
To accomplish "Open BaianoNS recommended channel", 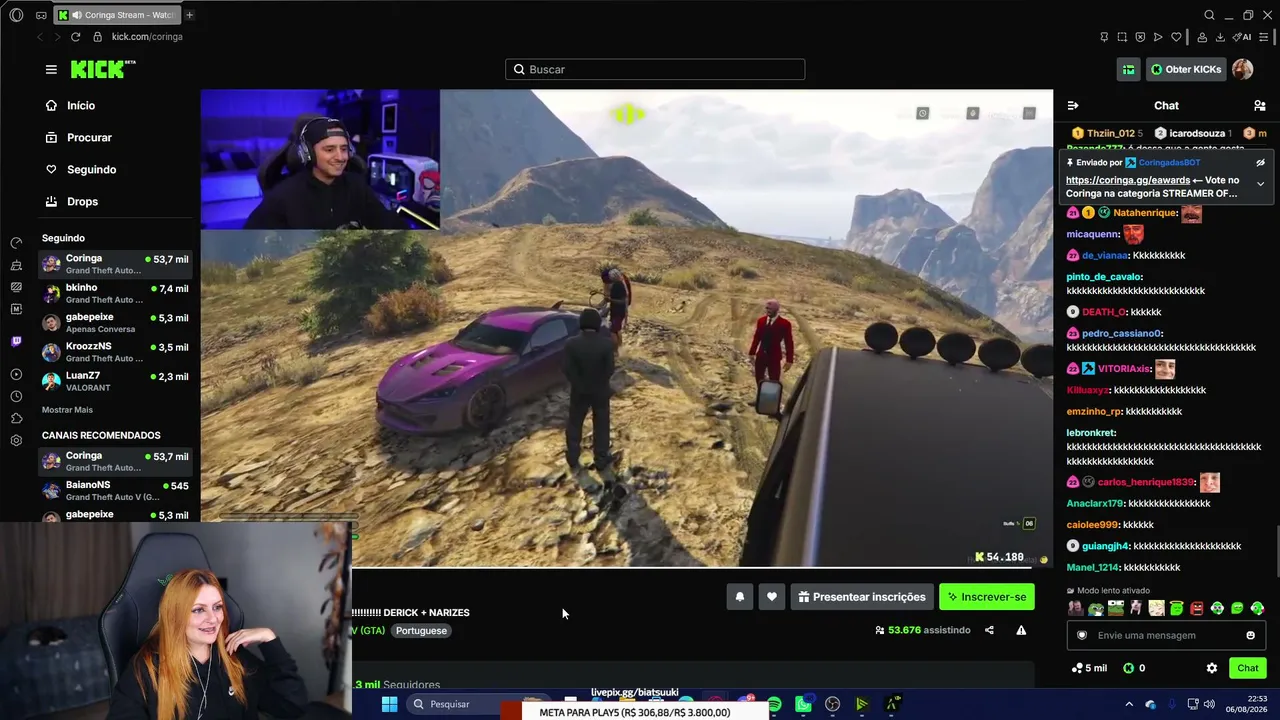I will [x=115, y=490].
